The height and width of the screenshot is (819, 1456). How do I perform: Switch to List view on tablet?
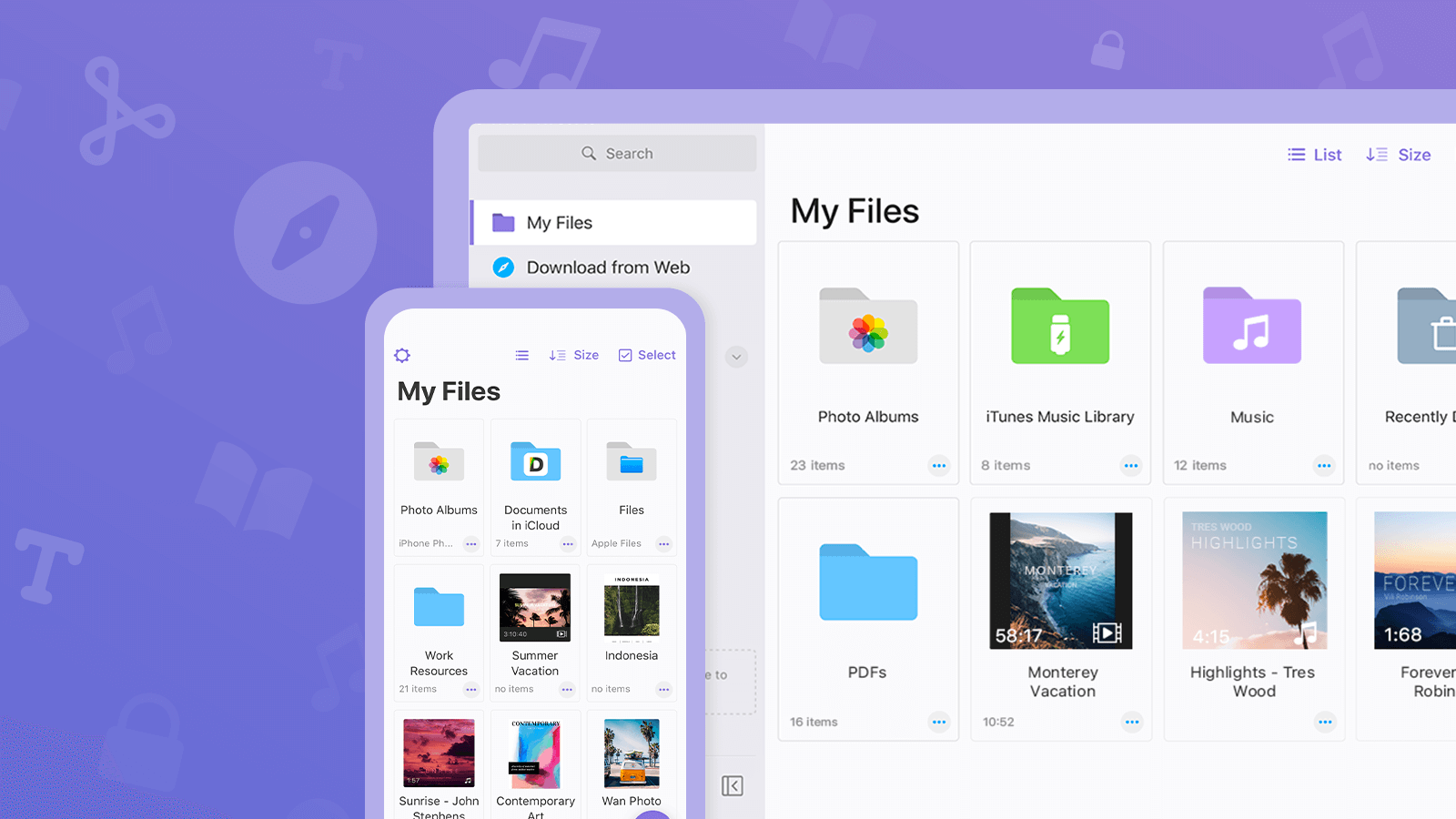point(1315,155)
